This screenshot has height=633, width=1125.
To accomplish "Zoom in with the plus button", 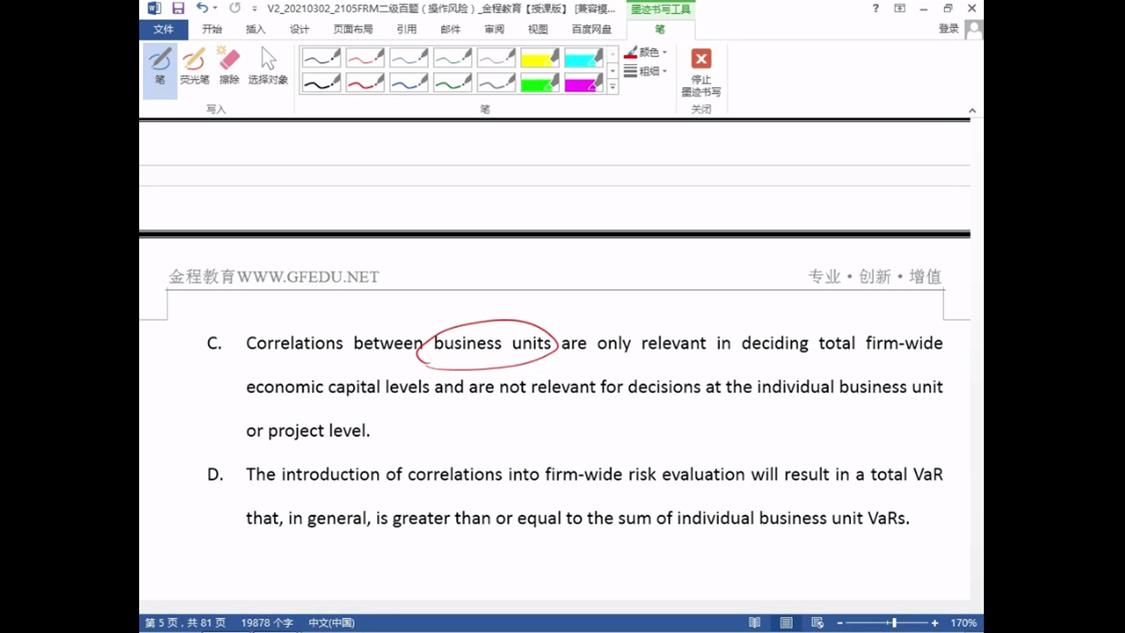I will click(x=935, y=623).
